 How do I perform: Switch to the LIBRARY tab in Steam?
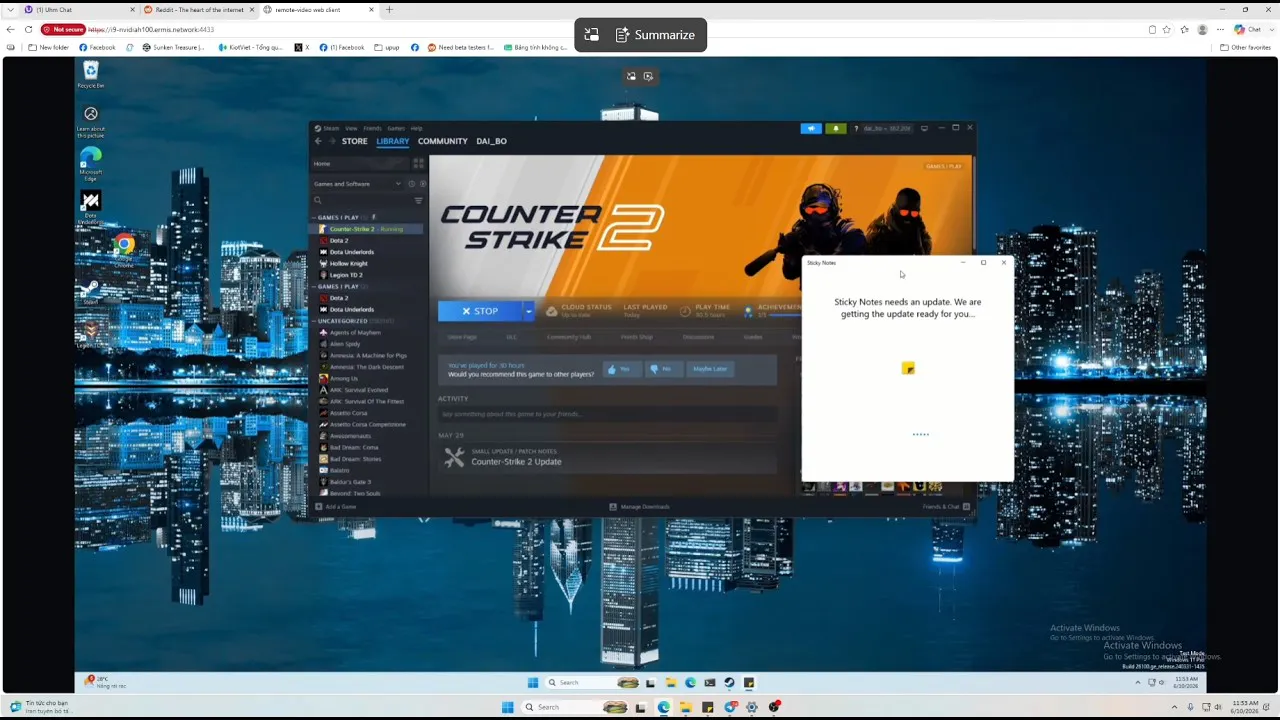pos(393,141)
